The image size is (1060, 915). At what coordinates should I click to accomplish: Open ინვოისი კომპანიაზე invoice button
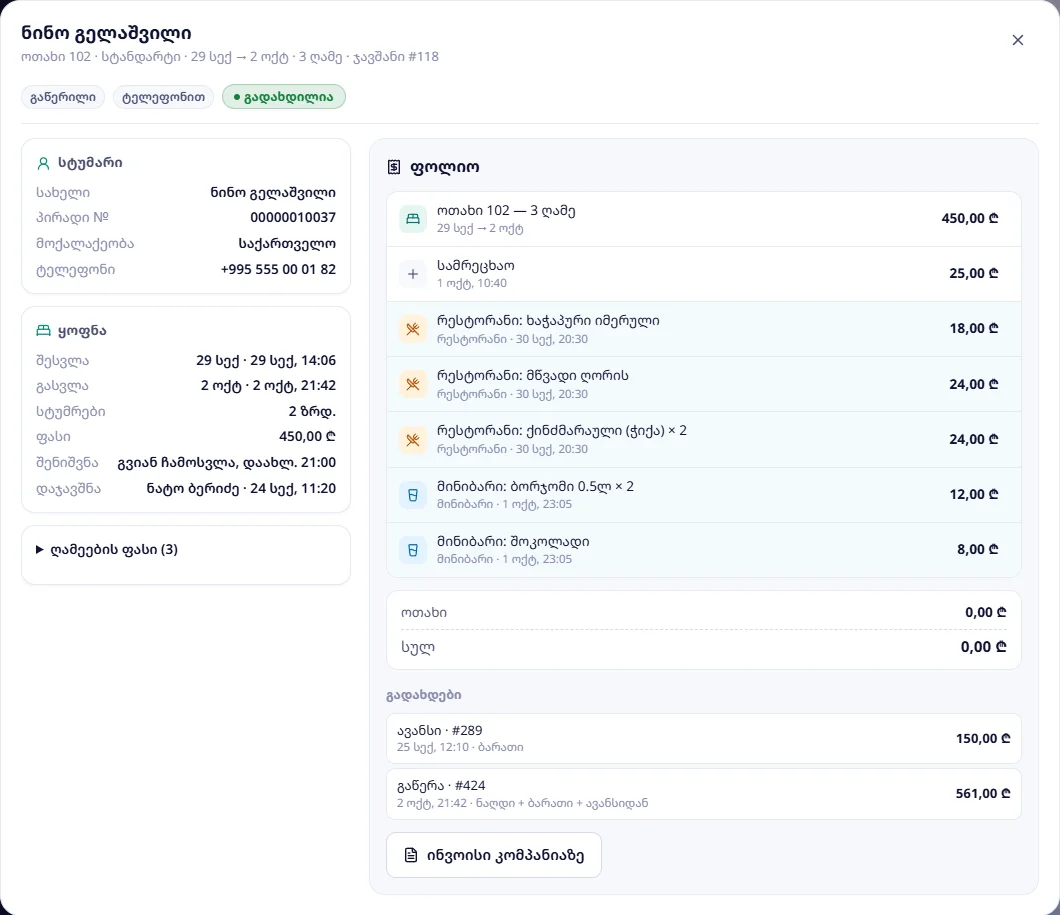pyautogui.click(x=493, y=855)
